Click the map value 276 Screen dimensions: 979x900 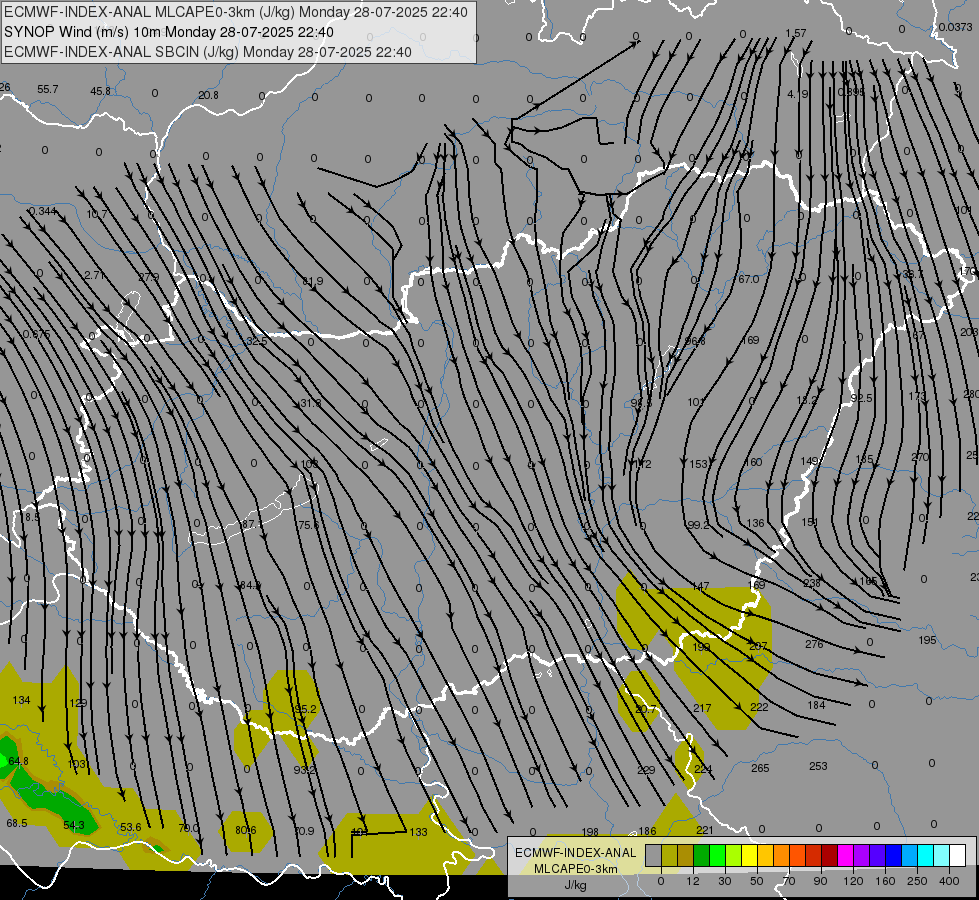coord(814,644)
